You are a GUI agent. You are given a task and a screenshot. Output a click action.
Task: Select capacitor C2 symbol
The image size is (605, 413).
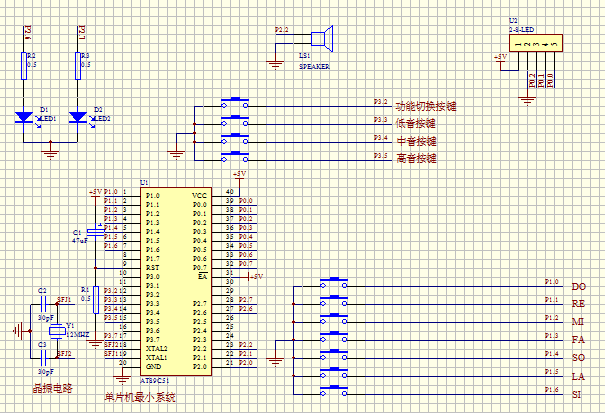44,304
